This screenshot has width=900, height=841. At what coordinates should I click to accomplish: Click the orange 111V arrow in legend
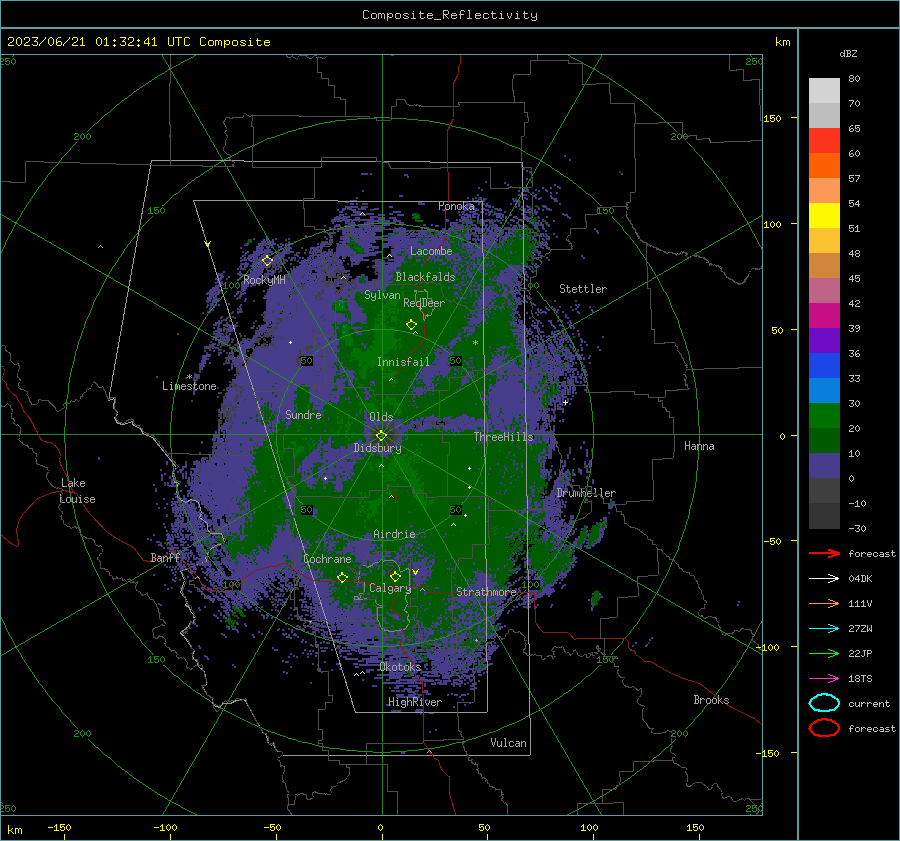824,603
